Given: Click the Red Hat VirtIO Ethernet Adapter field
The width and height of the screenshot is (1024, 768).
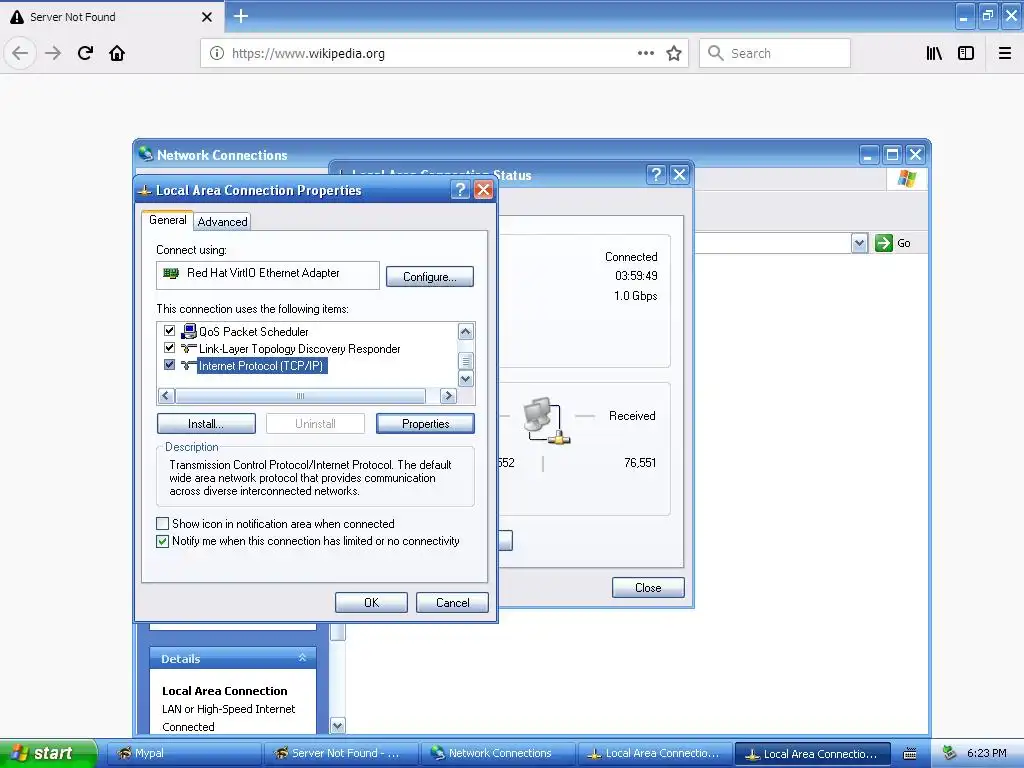Looking at the screenshot, I should (268, 275).
